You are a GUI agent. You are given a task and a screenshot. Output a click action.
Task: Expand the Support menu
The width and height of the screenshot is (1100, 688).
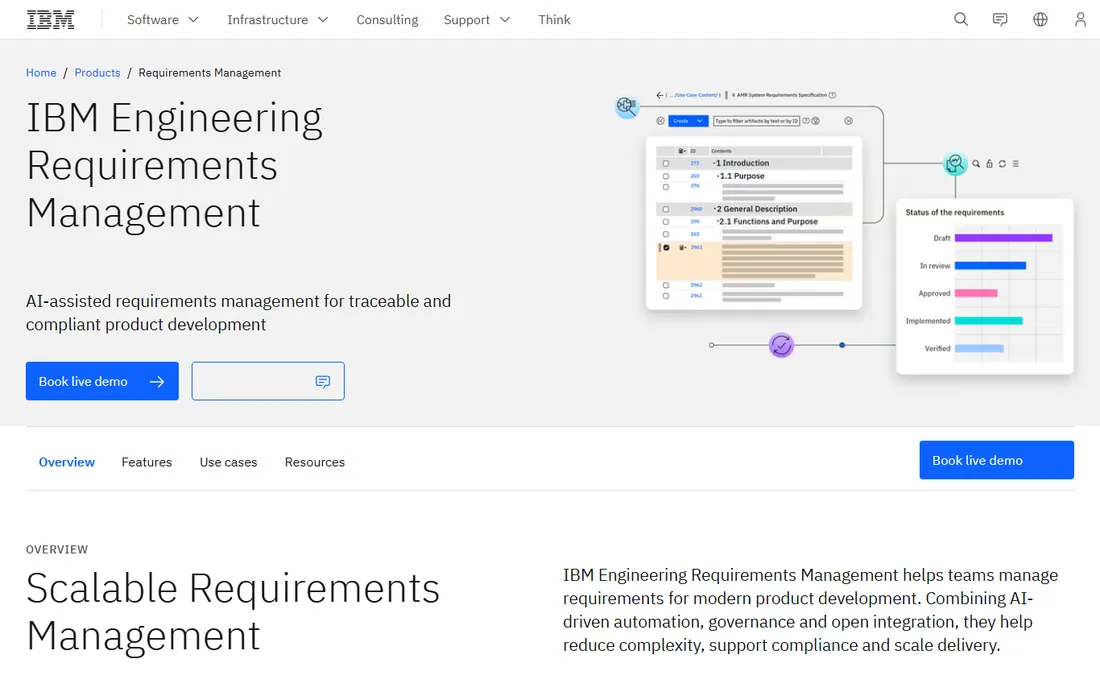click(x=476, y=20)
